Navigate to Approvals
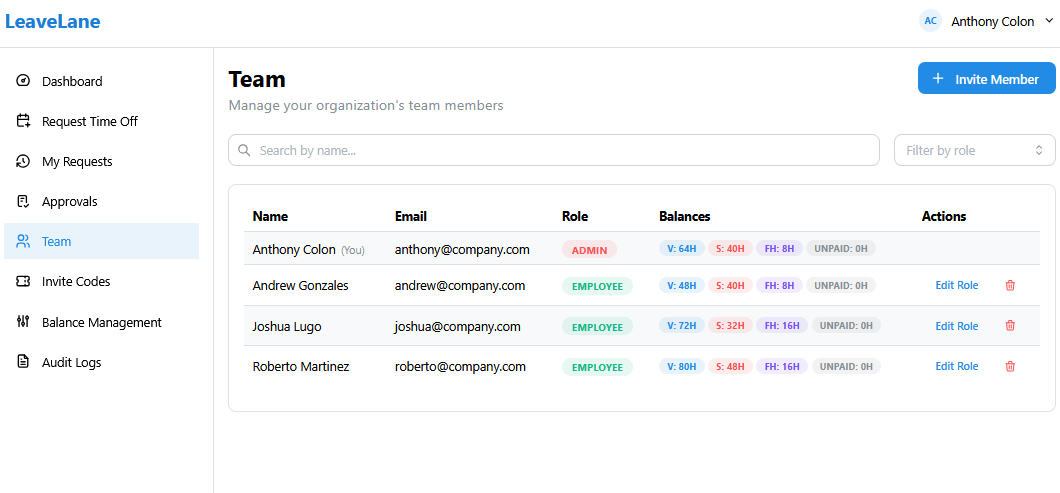 click(x=101, y=202)
